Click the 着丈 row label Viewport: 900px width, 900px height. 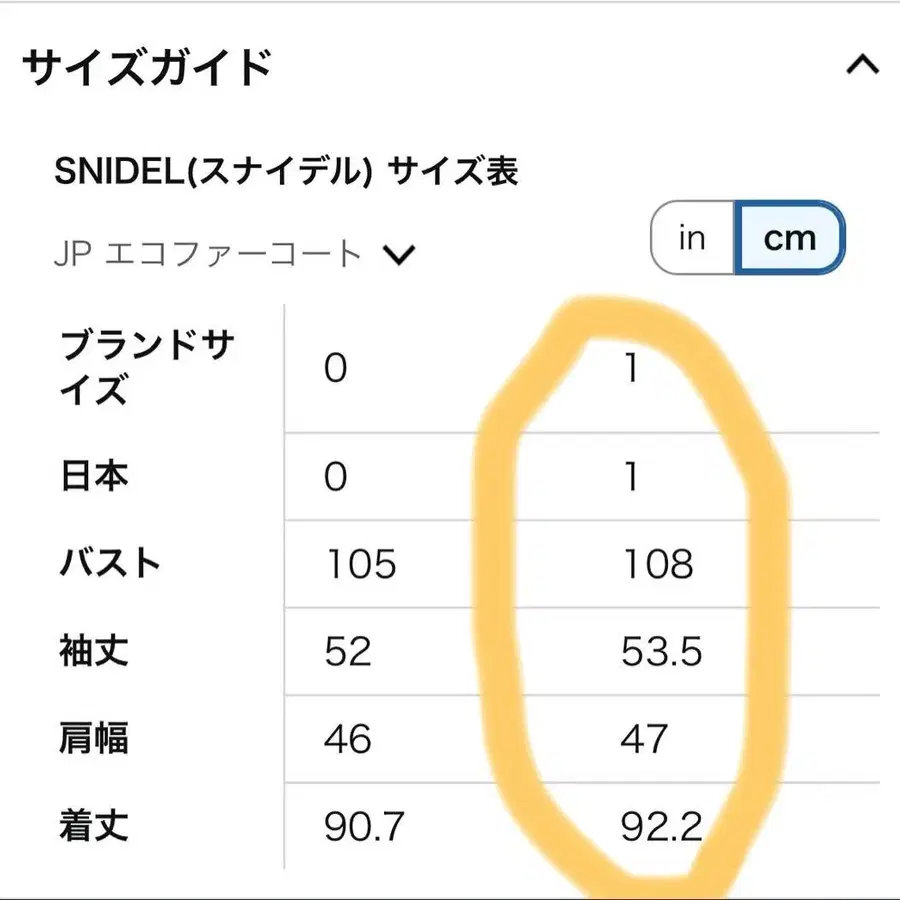[x=90, y=827]
